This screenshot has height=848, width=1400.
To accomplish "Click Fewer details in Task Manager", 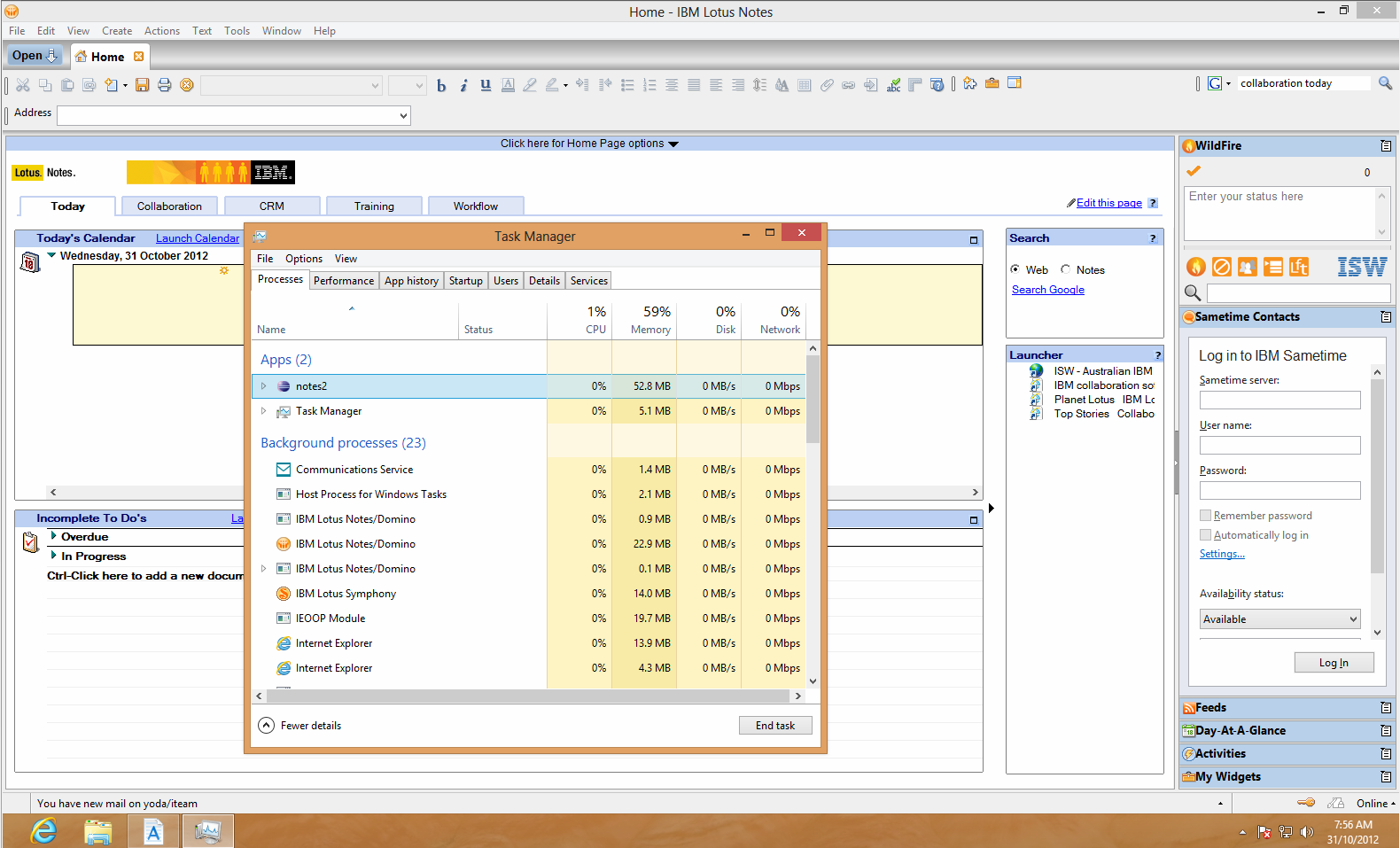I will pyautogui.click(x=300, y=726).
